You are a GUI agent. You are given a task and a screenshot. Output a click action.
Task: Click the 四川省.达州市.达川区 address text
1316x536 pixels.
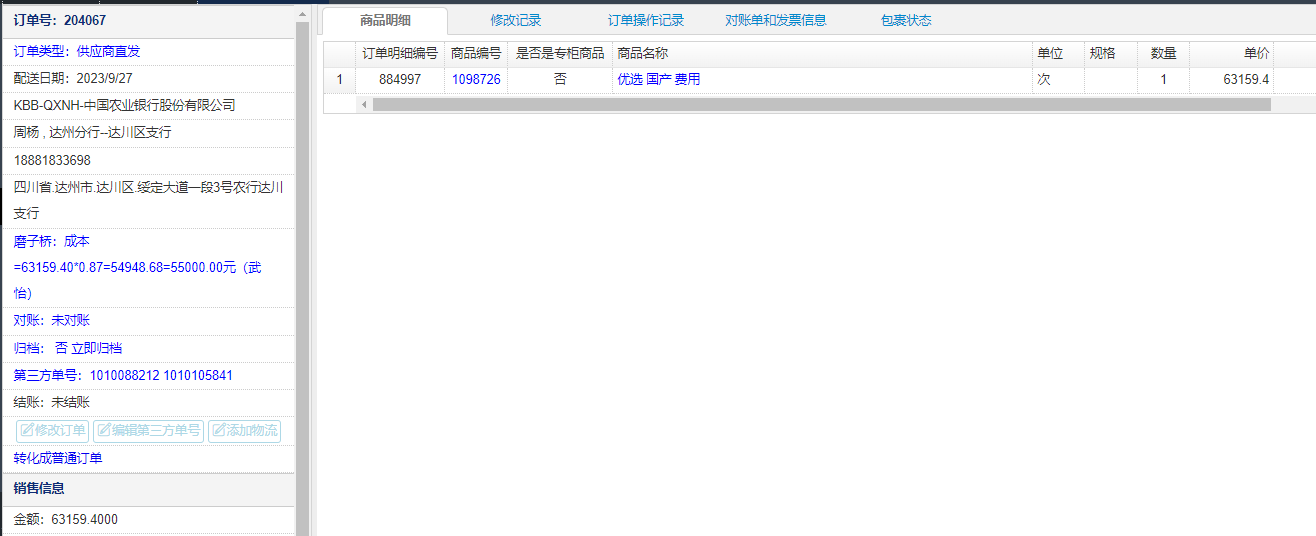[148, 200]
